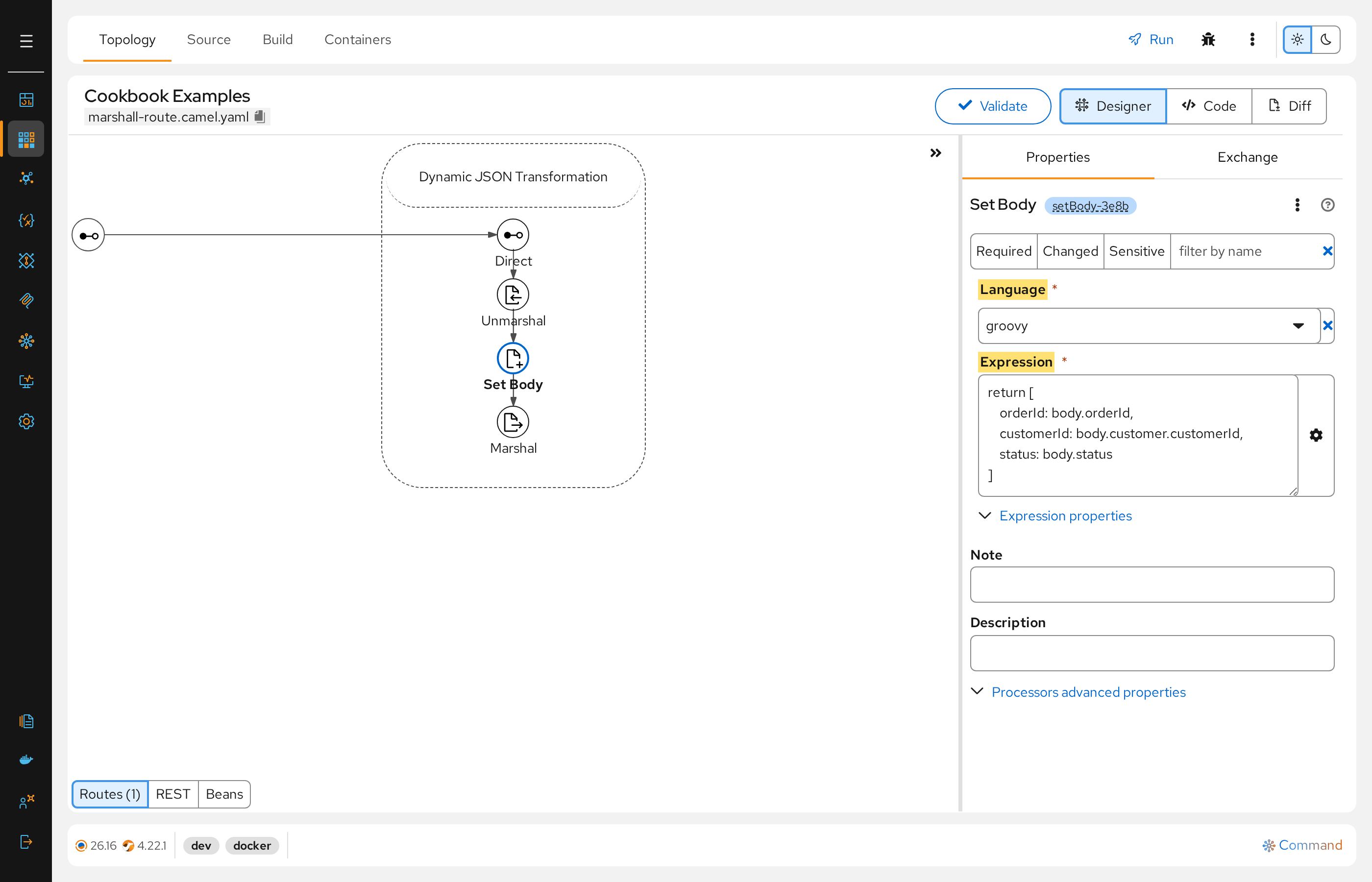Select the Unmarshal node icon
The height and width of the screenshot is (882, 1372).
pyautogui.click(x=513, y=295)
